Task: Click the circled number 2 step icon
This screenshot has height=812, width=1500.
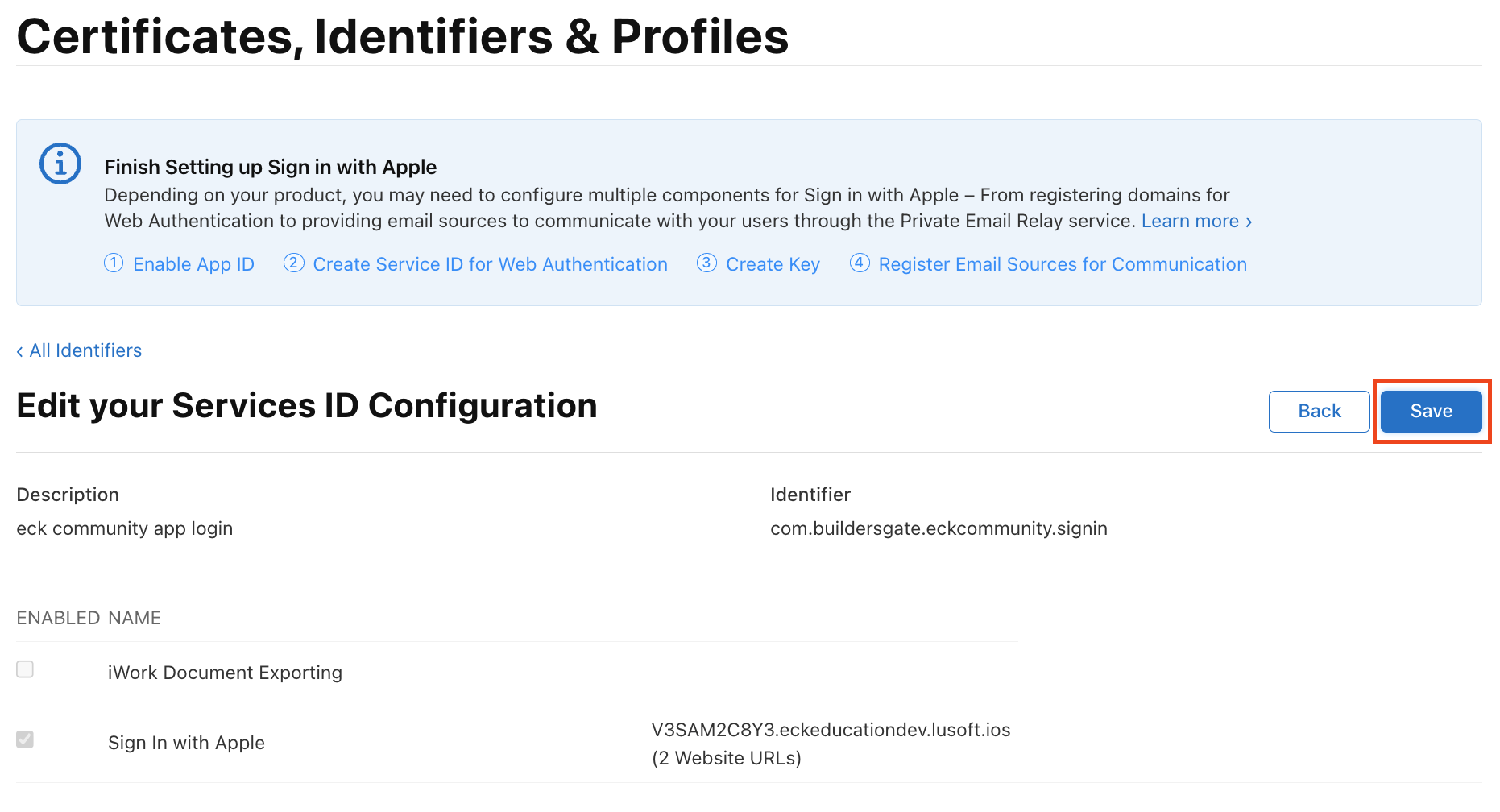Action: coord(293,263)
